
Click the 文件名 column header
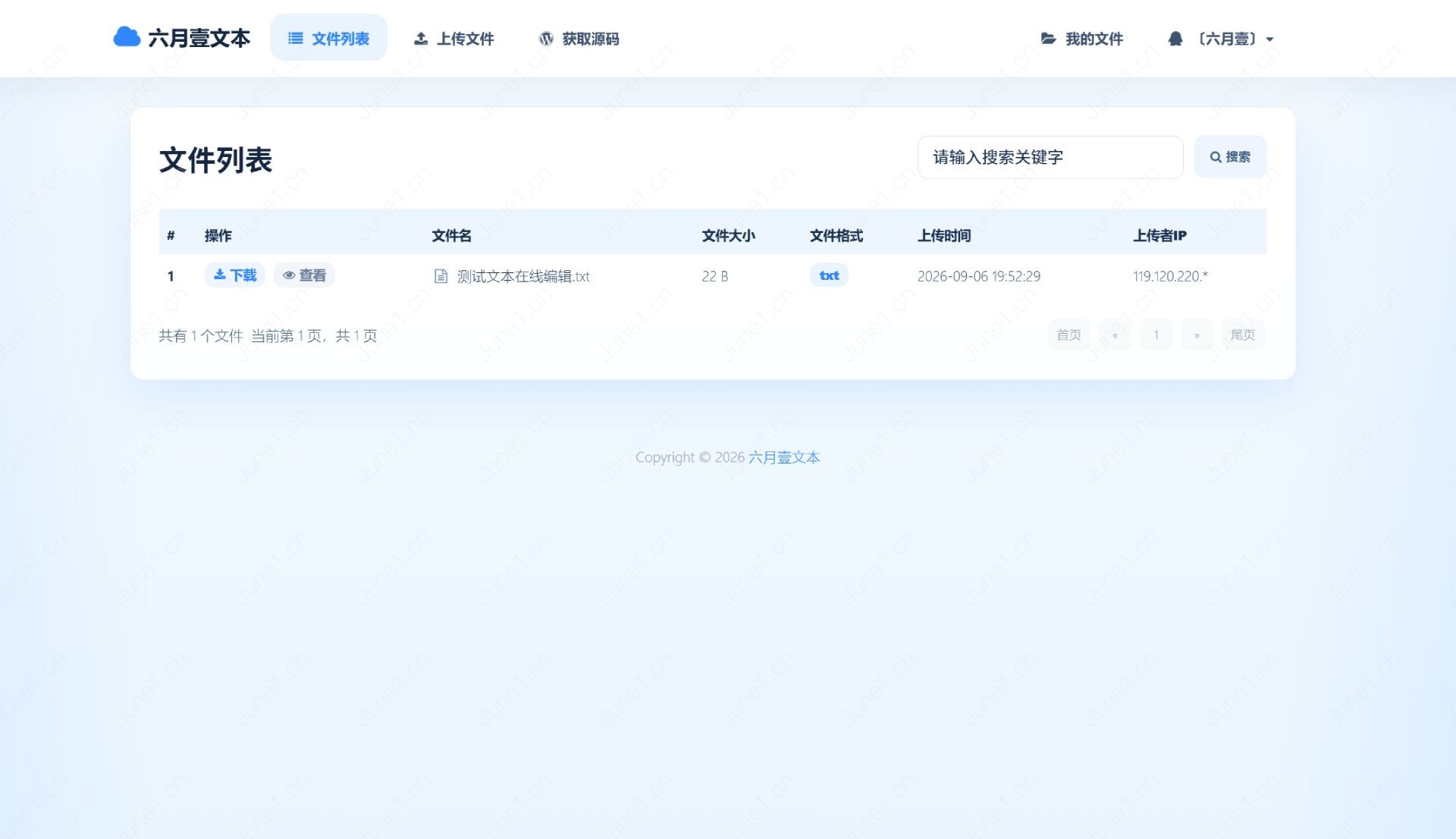tap(451, 236)
